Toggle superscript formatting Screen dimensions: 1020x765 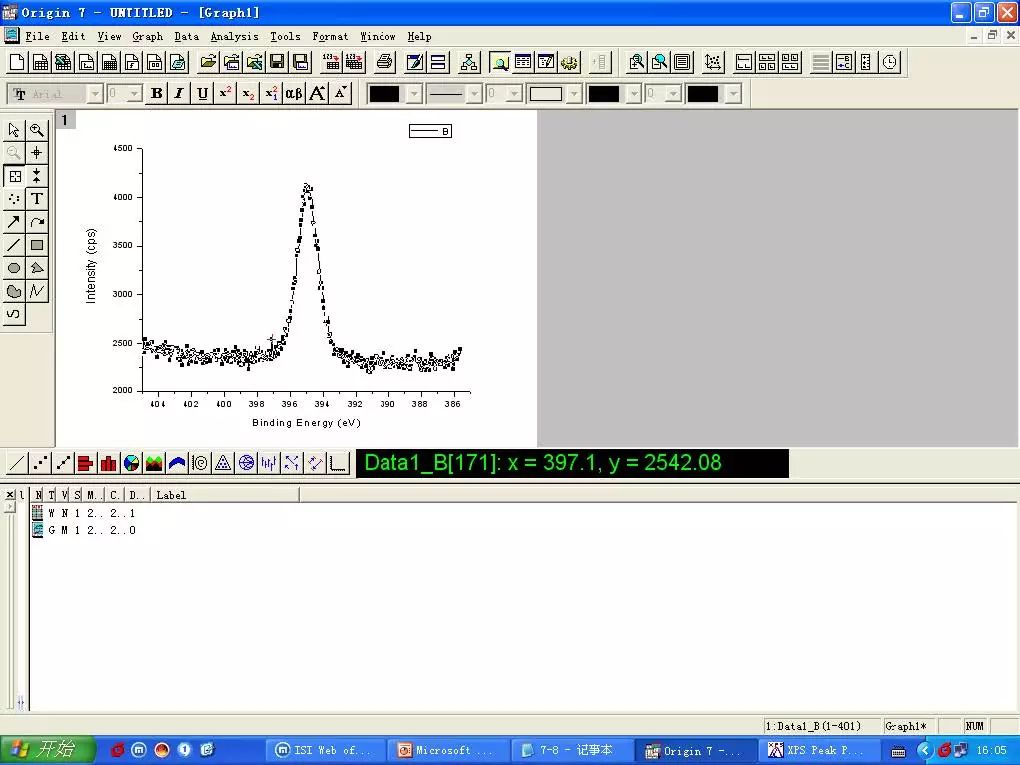tap(225, 94)
